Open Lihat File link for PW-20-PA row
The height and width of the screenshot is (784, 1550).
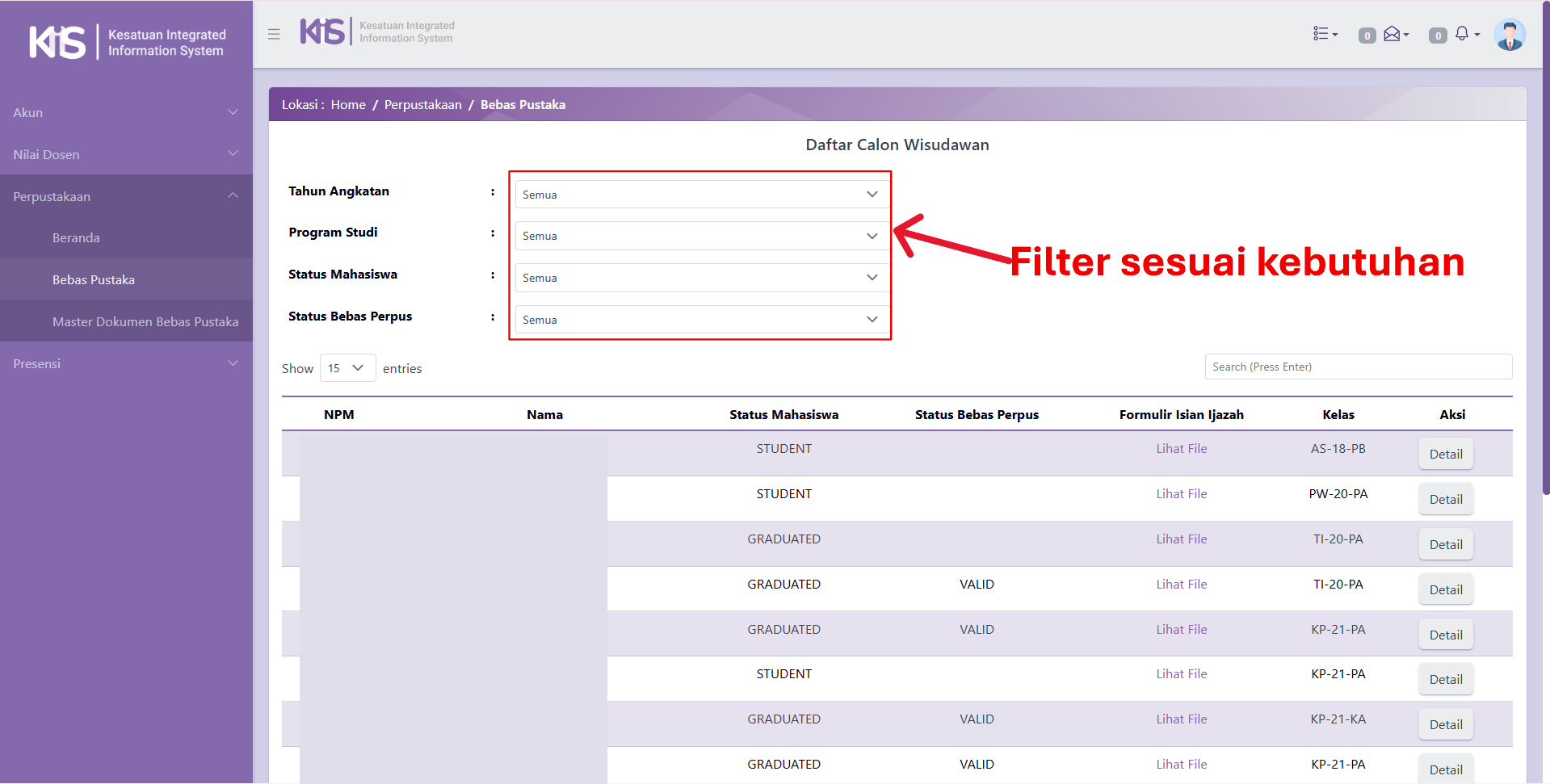[1181, 494]
